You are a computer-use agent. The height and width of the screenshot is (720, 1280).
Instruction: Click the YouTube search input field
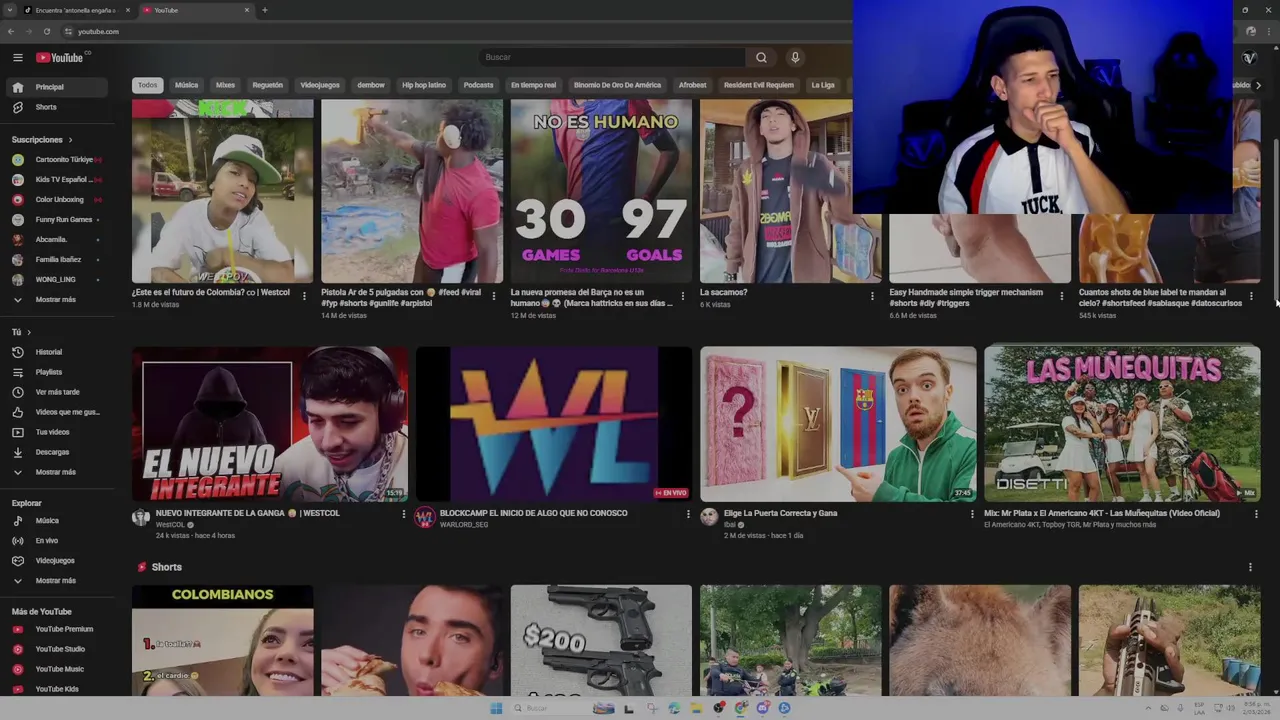coord(612,57)
